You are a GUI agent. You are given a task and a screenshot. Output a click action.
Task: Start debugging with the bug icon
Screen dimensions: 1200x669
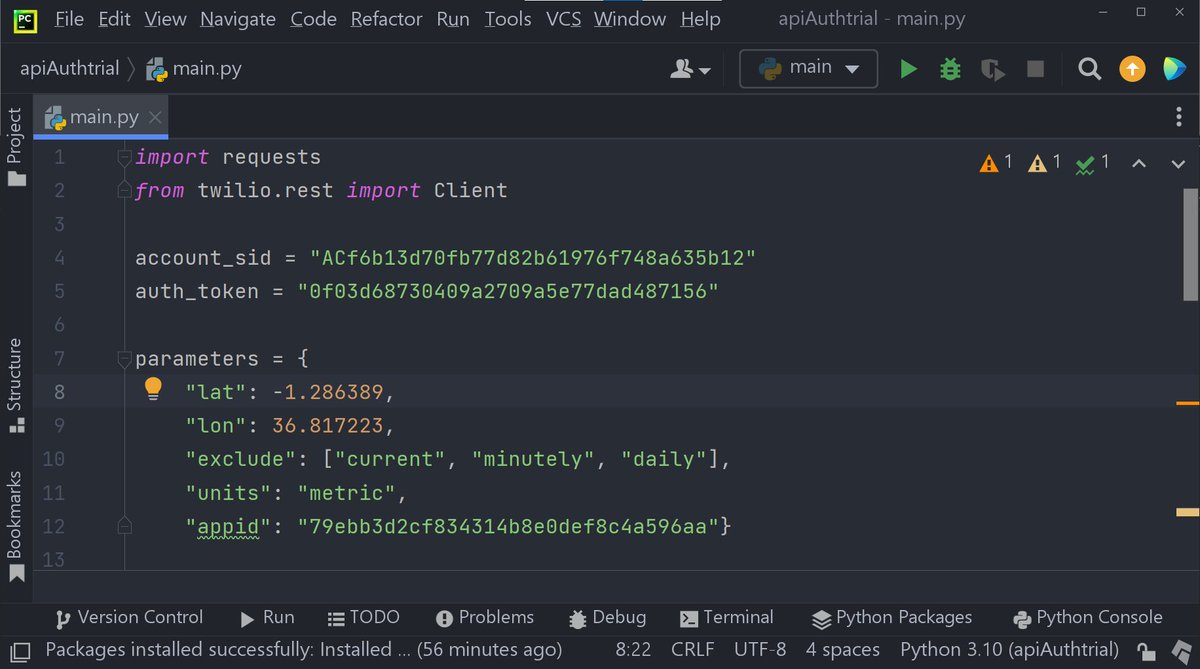(950, 69)
